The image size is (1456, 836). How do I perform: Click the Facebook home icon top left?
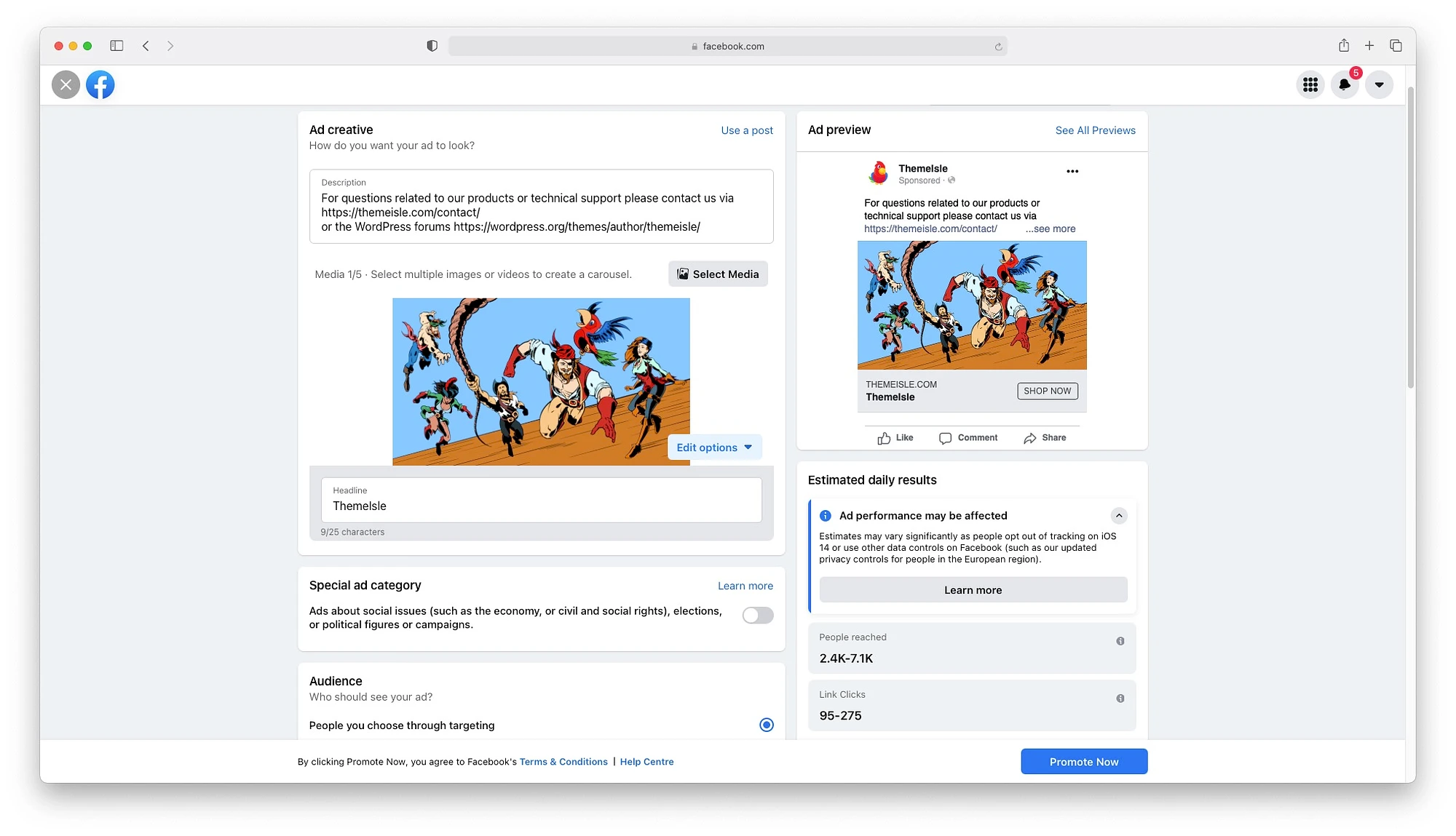pyautogui.click(x=100, y=84)
